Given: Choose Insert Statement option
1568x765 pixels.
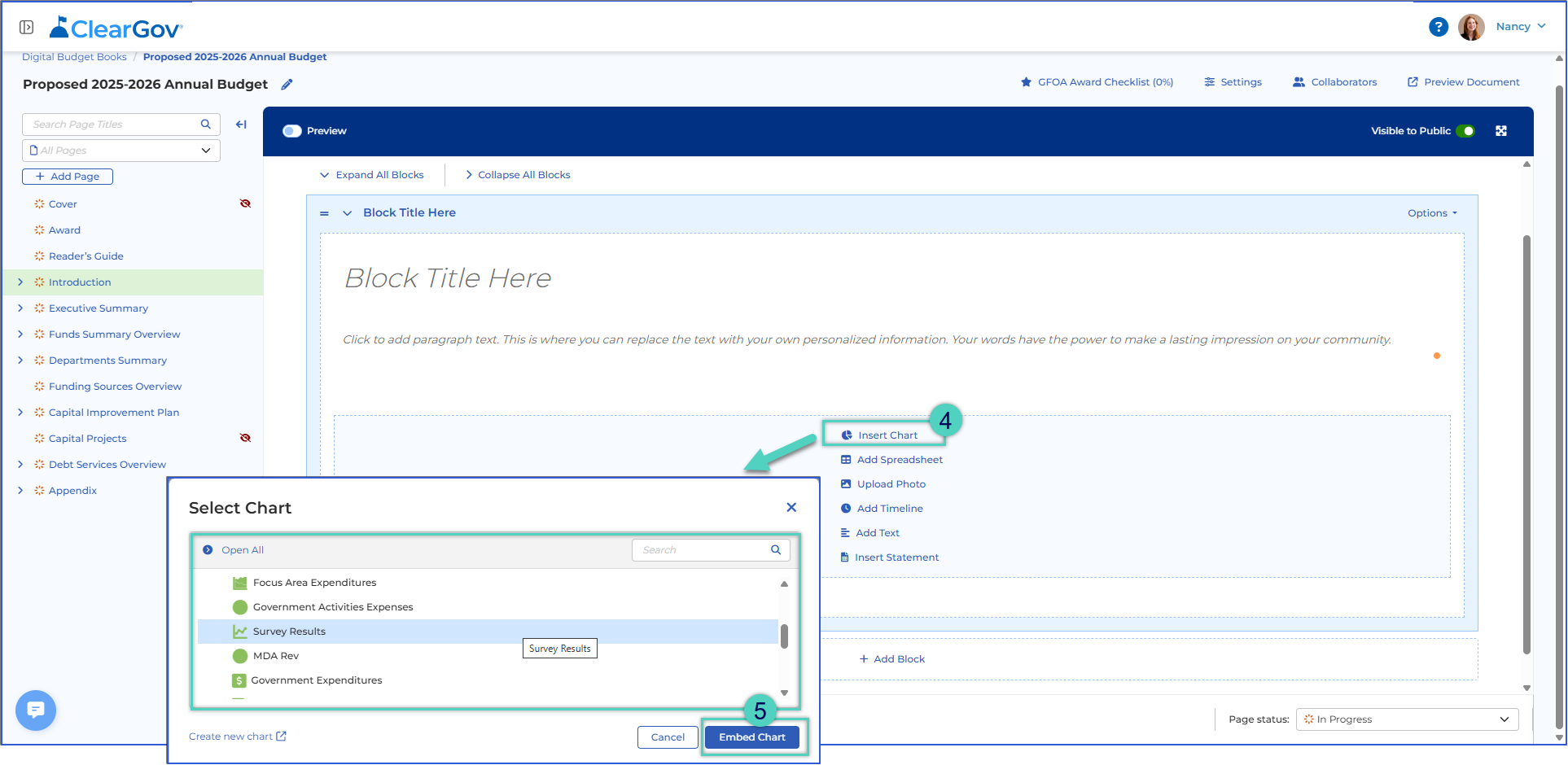Looking at the screenshot, I should point(889,557).
